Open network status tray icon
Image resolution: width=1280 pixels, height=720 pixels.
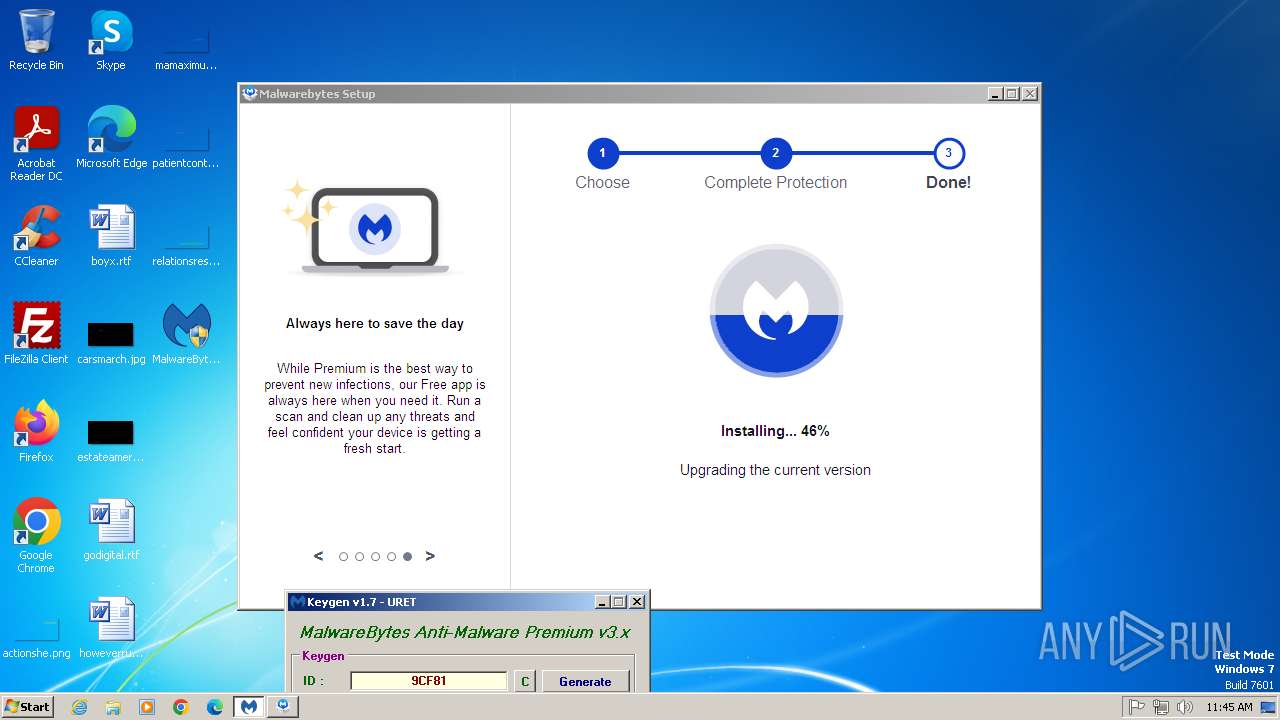1161,707
